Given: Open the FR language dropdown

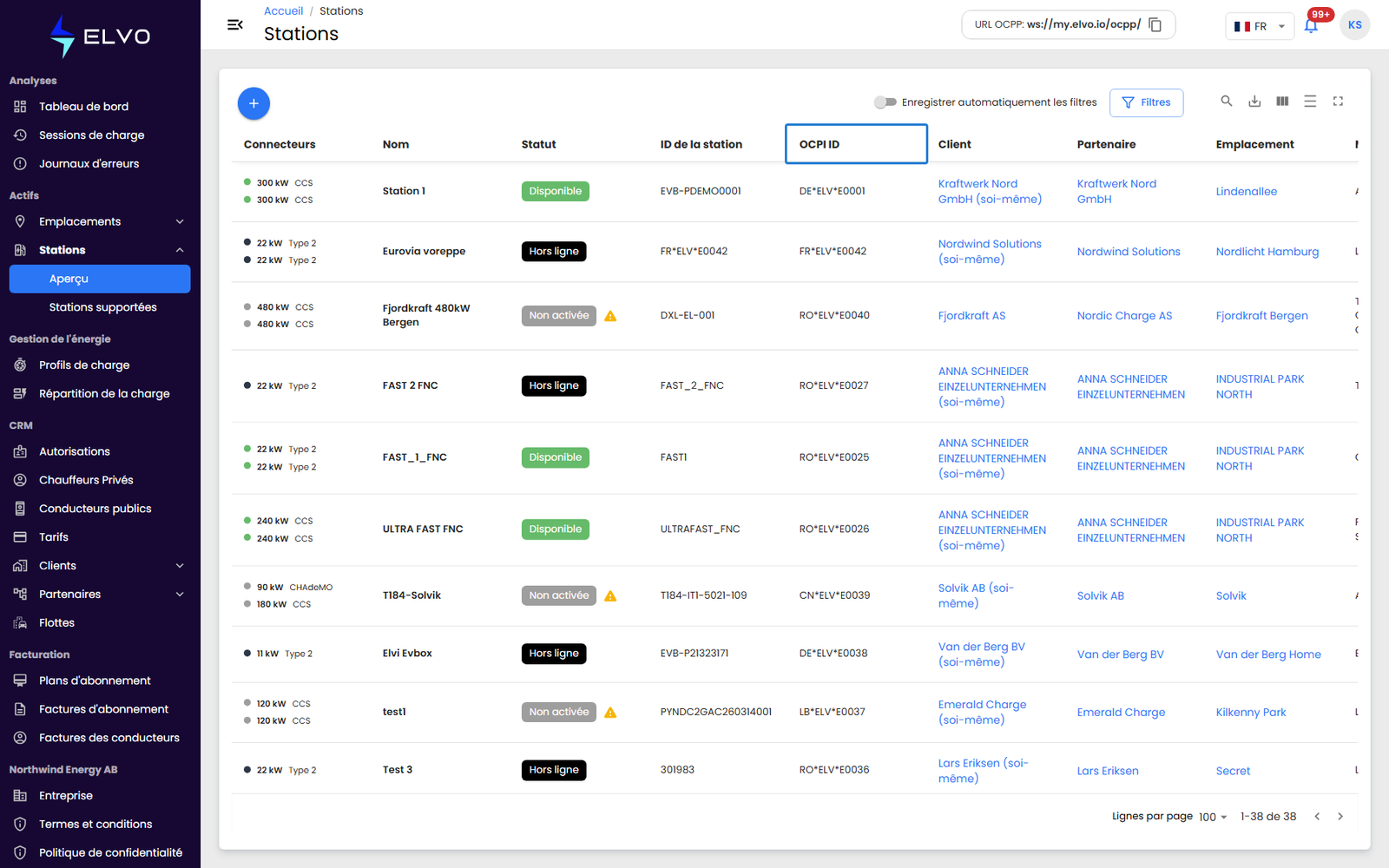Looking at the screenshot, I should pos(1259,26).
